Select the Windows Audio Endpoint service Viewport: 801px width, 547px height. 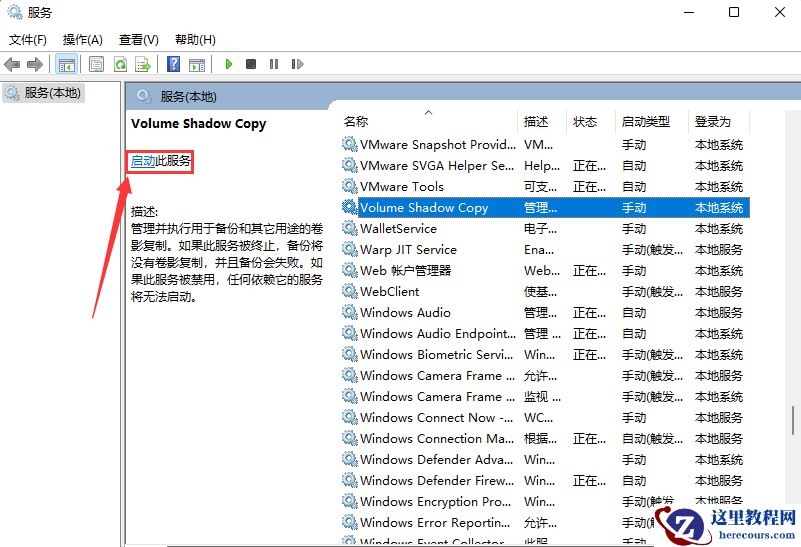pyautogui.click(x=438, y=333)
